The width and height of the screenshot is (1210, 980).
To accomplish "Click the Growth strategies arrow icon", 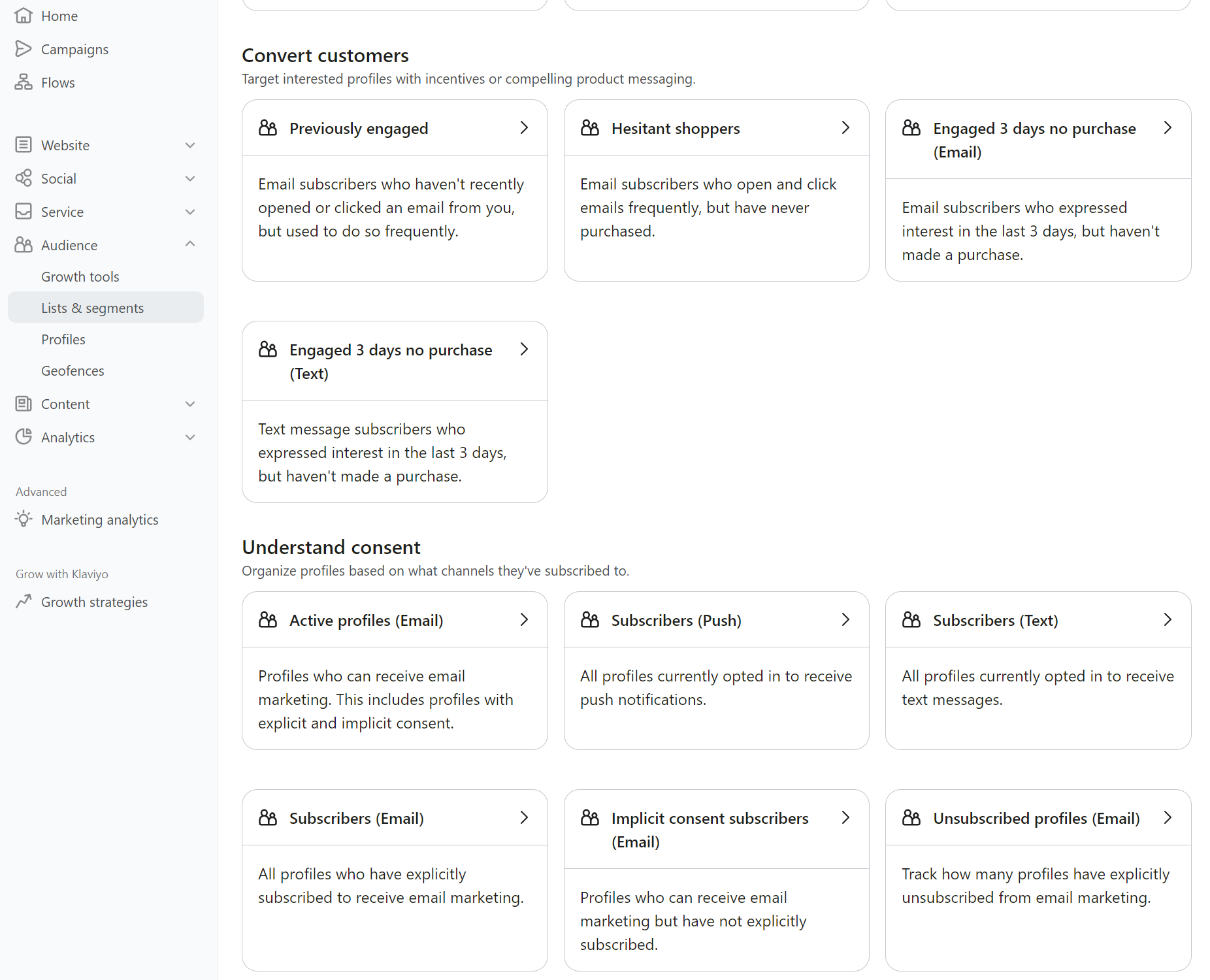I will coord(24,601).
